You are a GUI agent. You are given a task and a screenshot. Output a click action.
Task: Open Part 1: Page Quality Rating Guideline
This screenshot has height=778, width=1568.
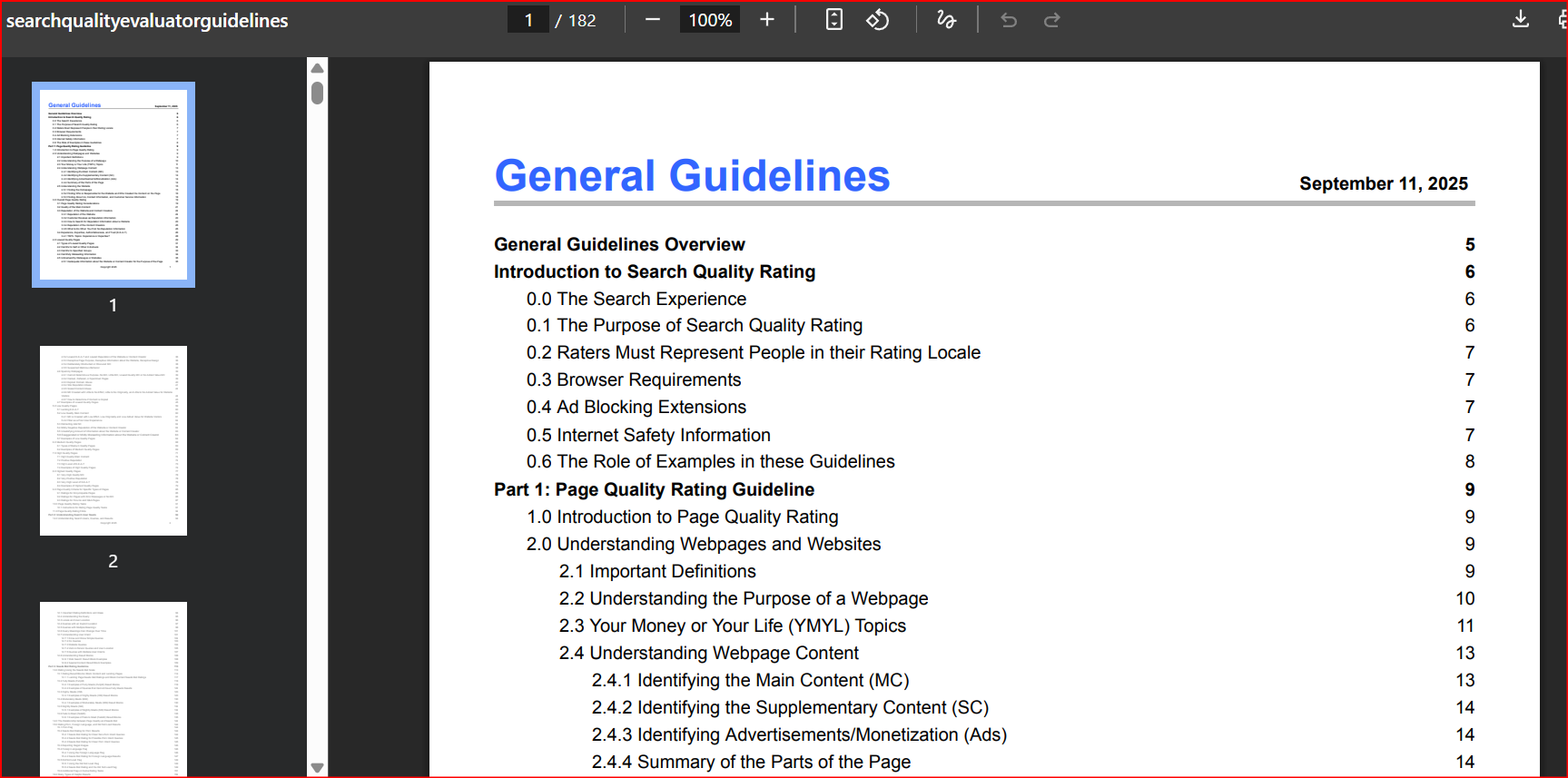coord(654,489)
